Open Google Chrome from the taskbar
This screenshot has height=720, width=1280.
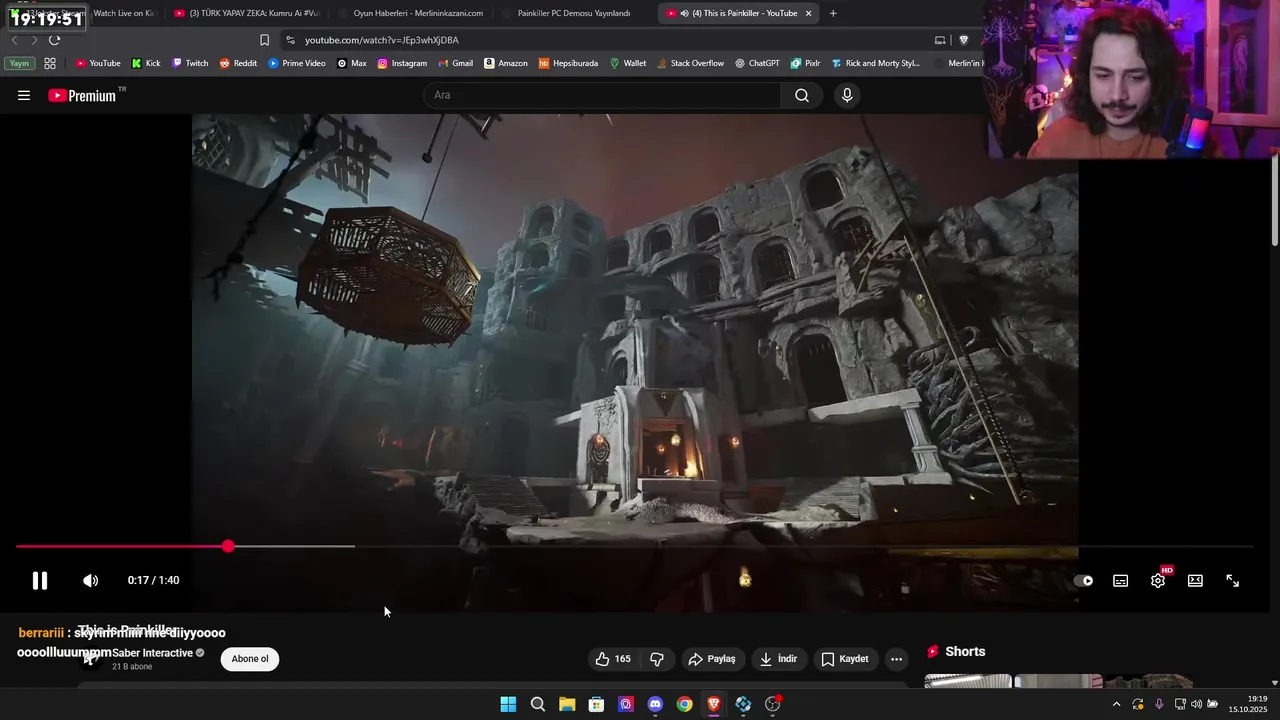point(684,704)
